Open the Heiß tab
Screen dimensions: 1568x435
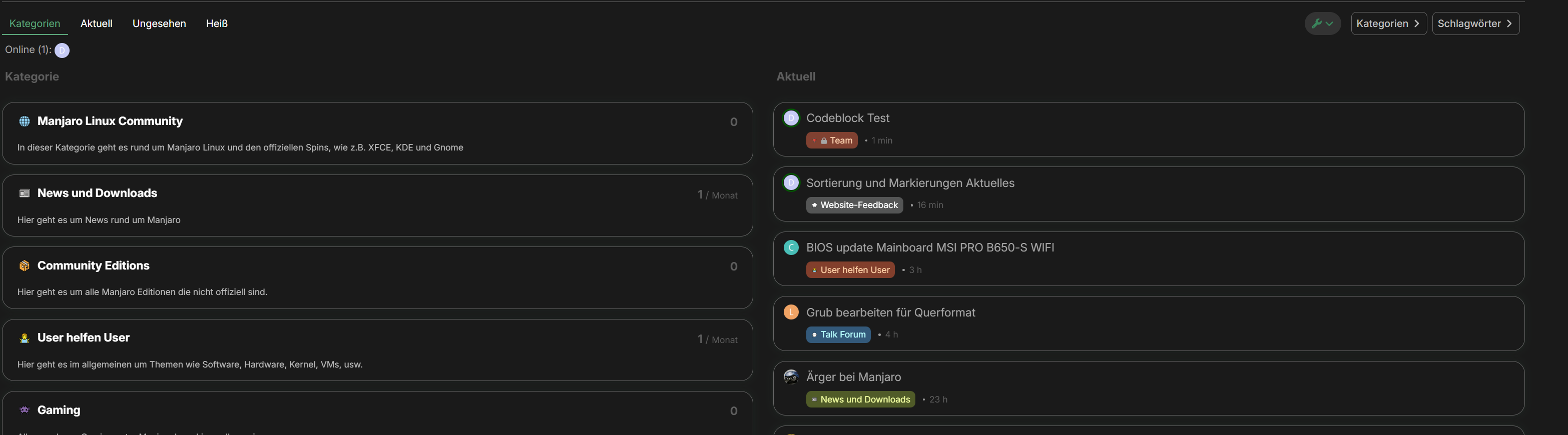coord(217,23)
